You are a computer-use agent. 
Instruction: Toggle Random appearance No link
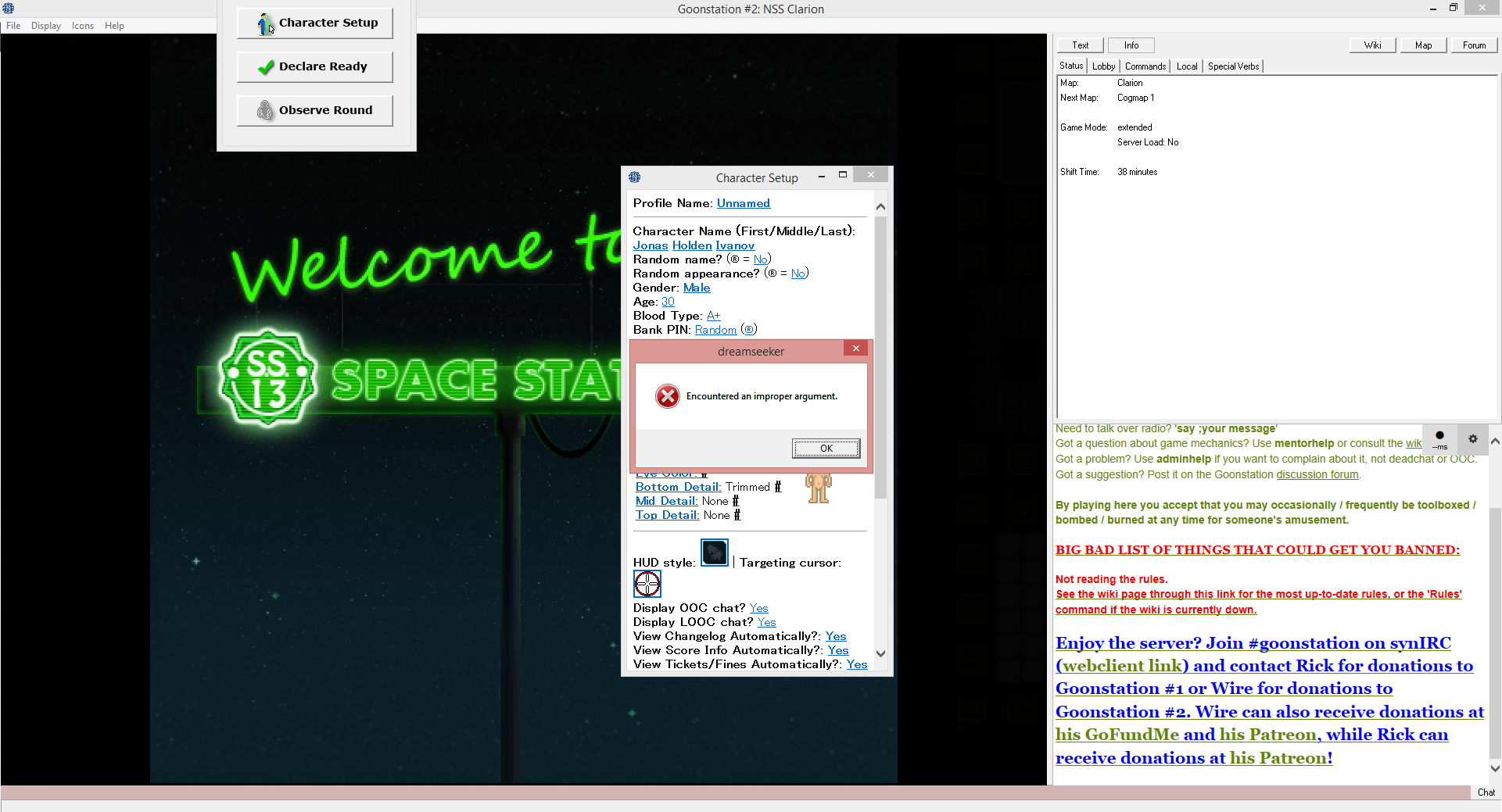(798, 274)
